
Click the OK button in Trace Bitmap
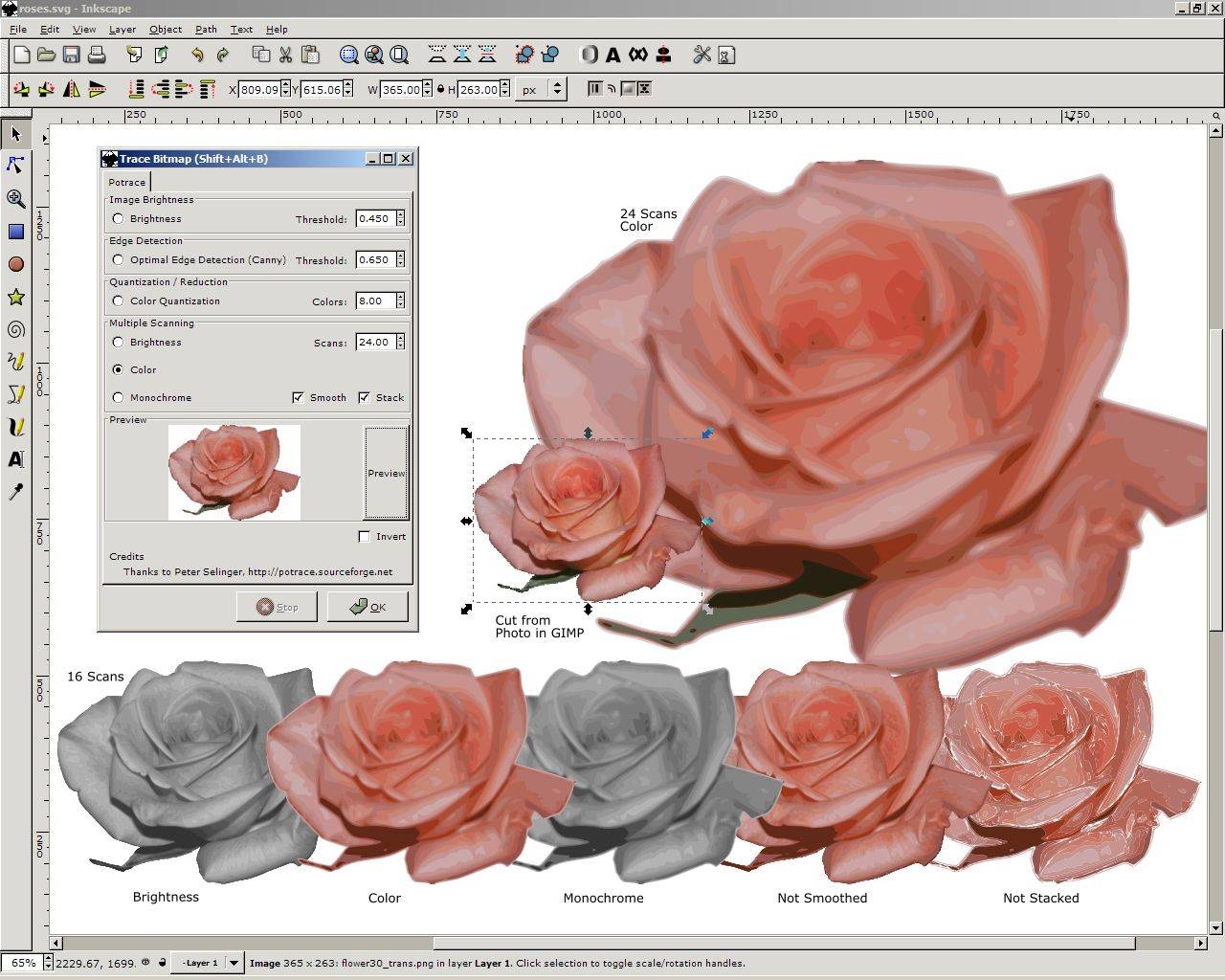pos(367,607)
